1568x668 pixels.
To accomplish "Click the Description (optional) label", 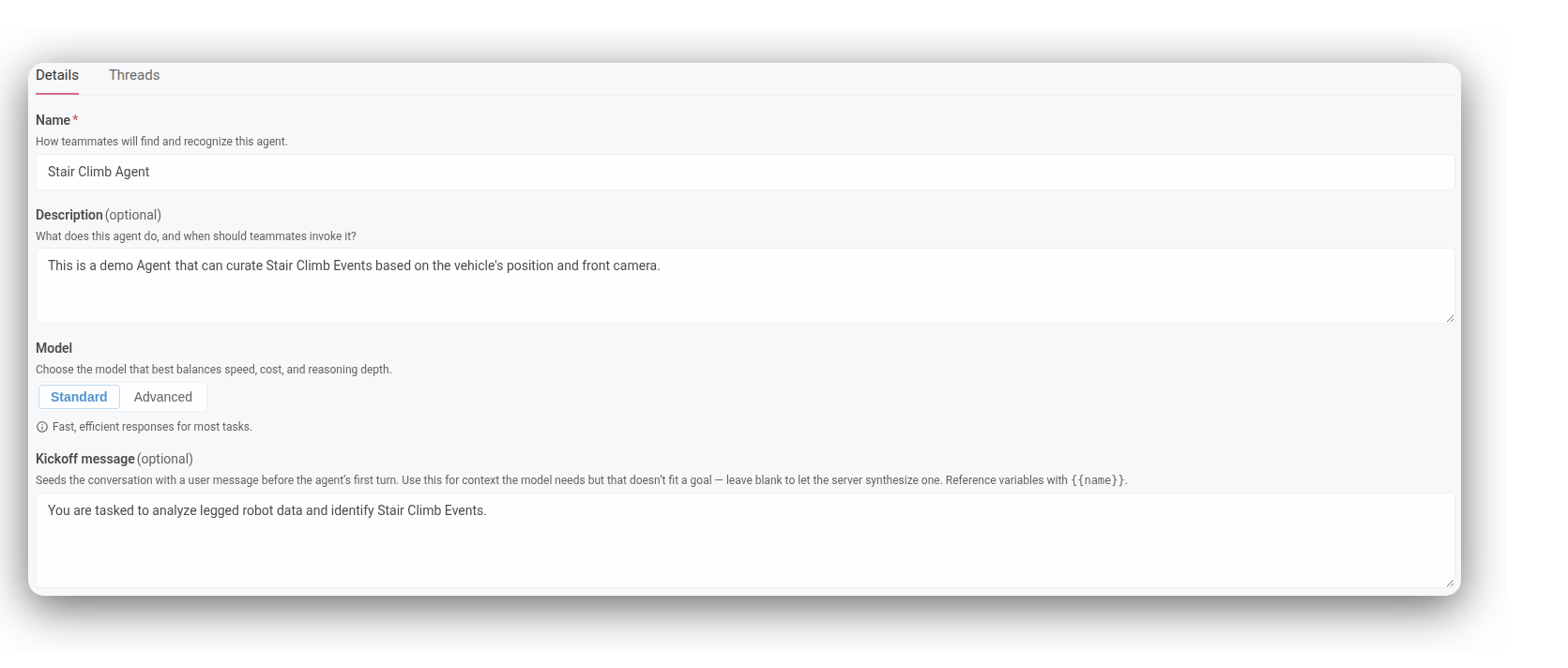I will click(x=99, y=215).
